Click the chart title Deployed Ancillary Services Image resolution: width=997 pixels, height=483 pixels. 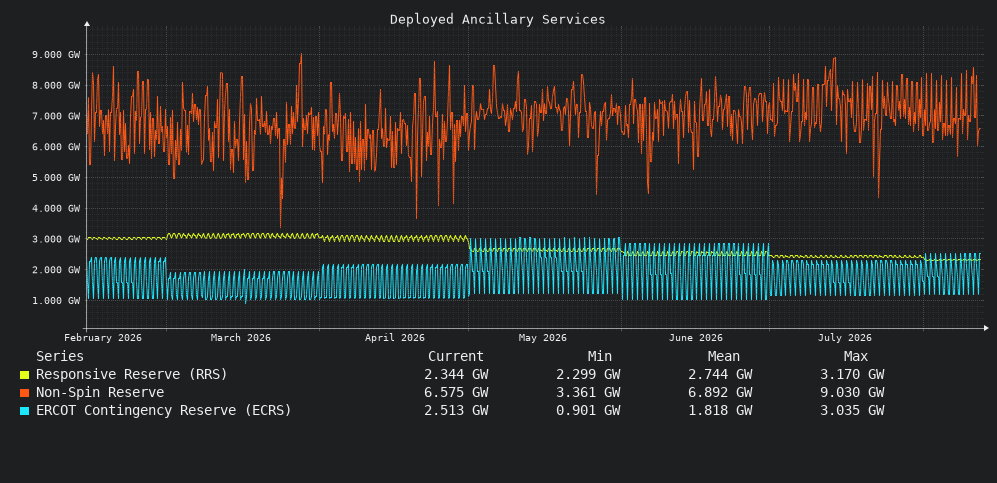click(x=498, y=20)
